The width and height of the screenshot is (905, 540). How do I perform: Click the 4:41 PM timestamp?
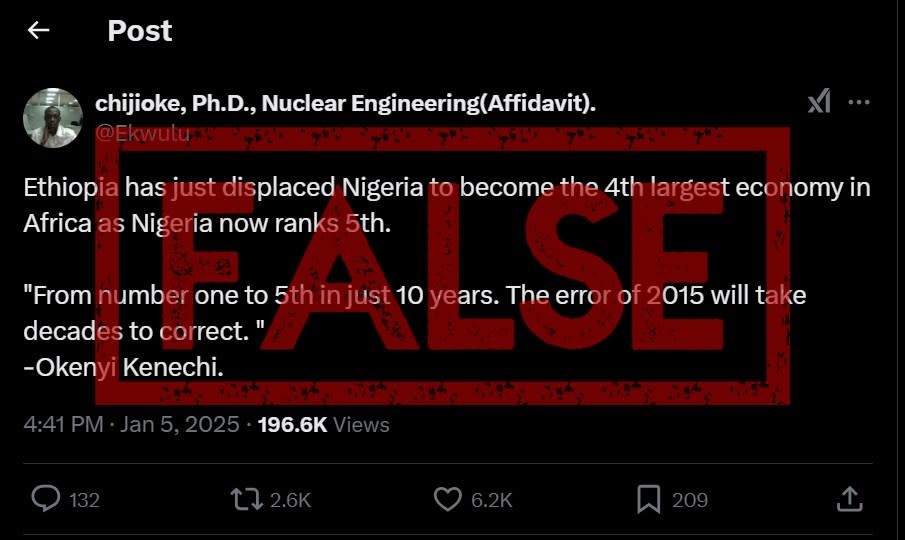point(63,424)
